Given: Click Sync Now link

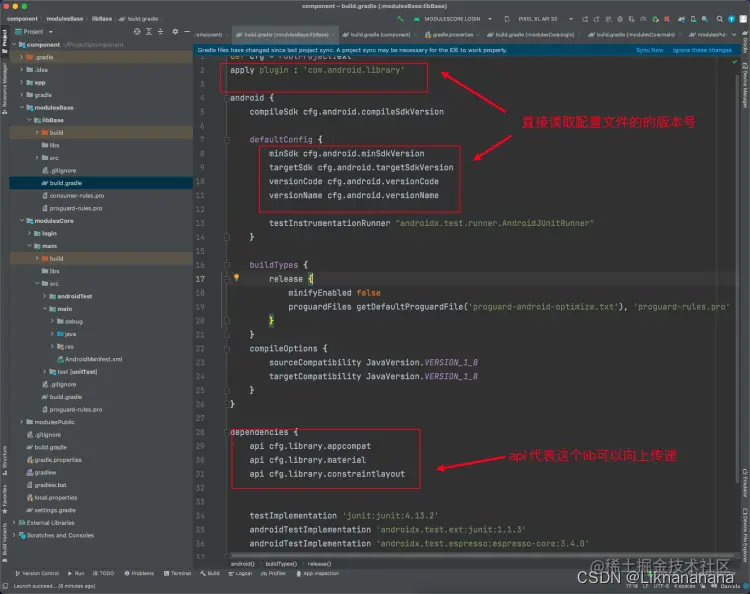Looking at the screenshot, I should pos(650,50).
